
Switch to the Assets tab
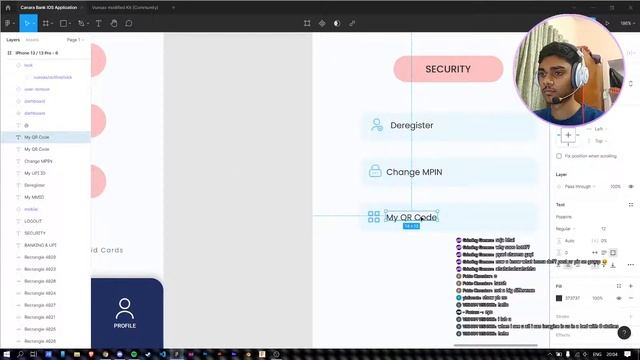(32, 40)
